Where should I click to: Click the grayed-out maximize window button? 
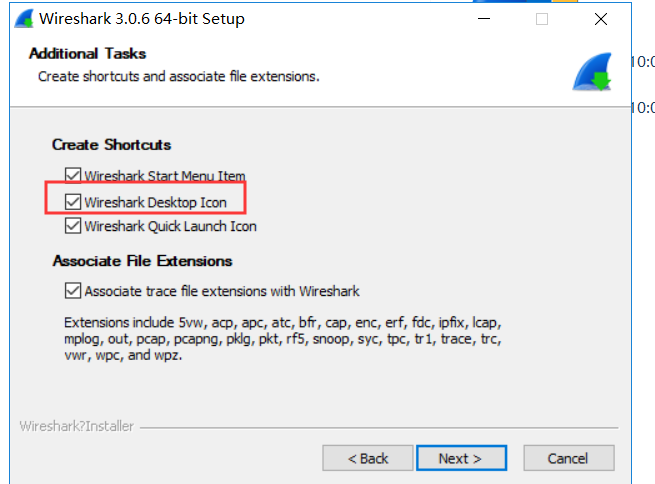[x=542, y=19]
